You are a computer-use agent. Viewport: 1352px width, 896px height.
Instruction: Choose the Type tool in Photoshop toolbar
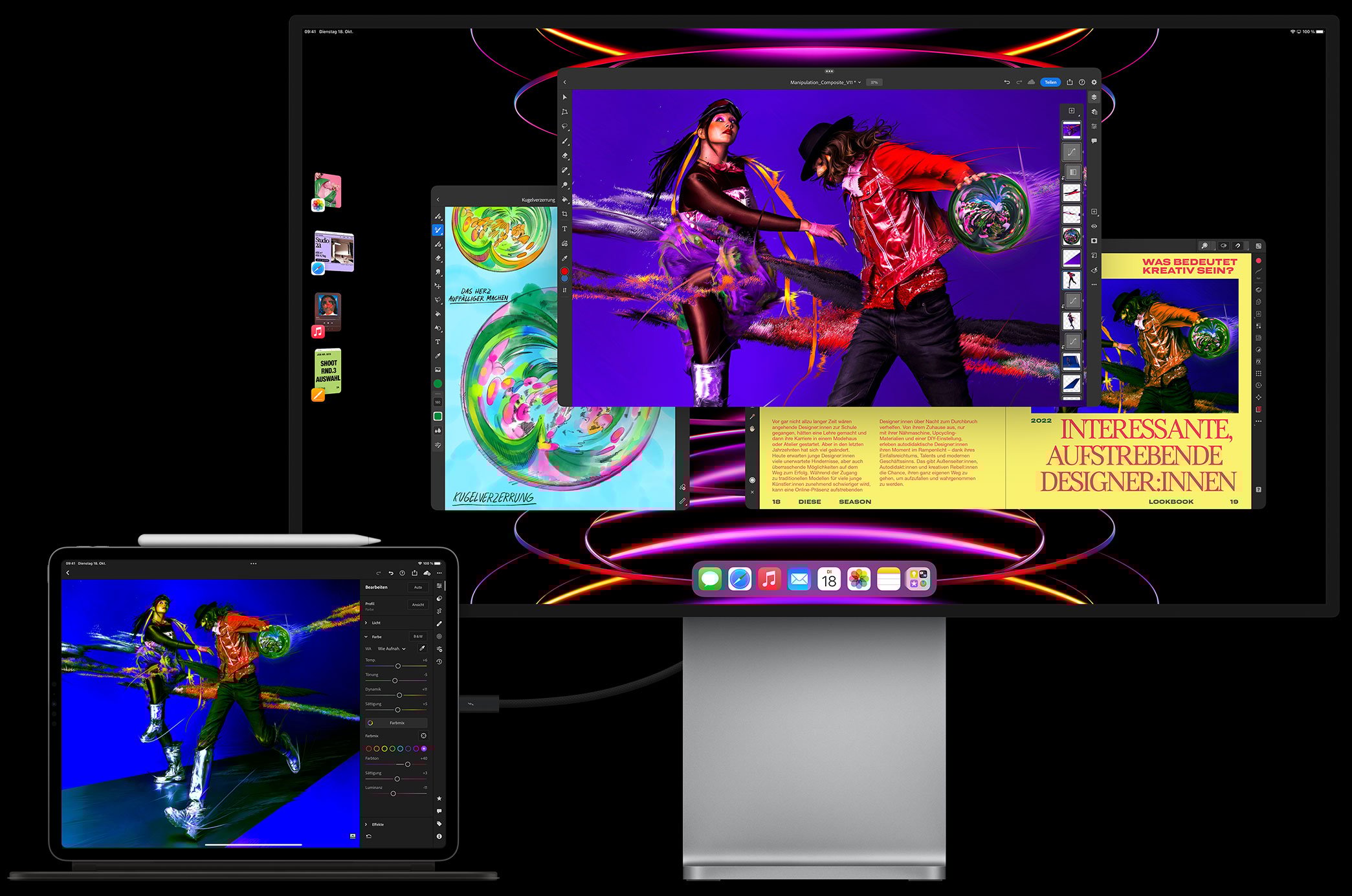[564, 229]
